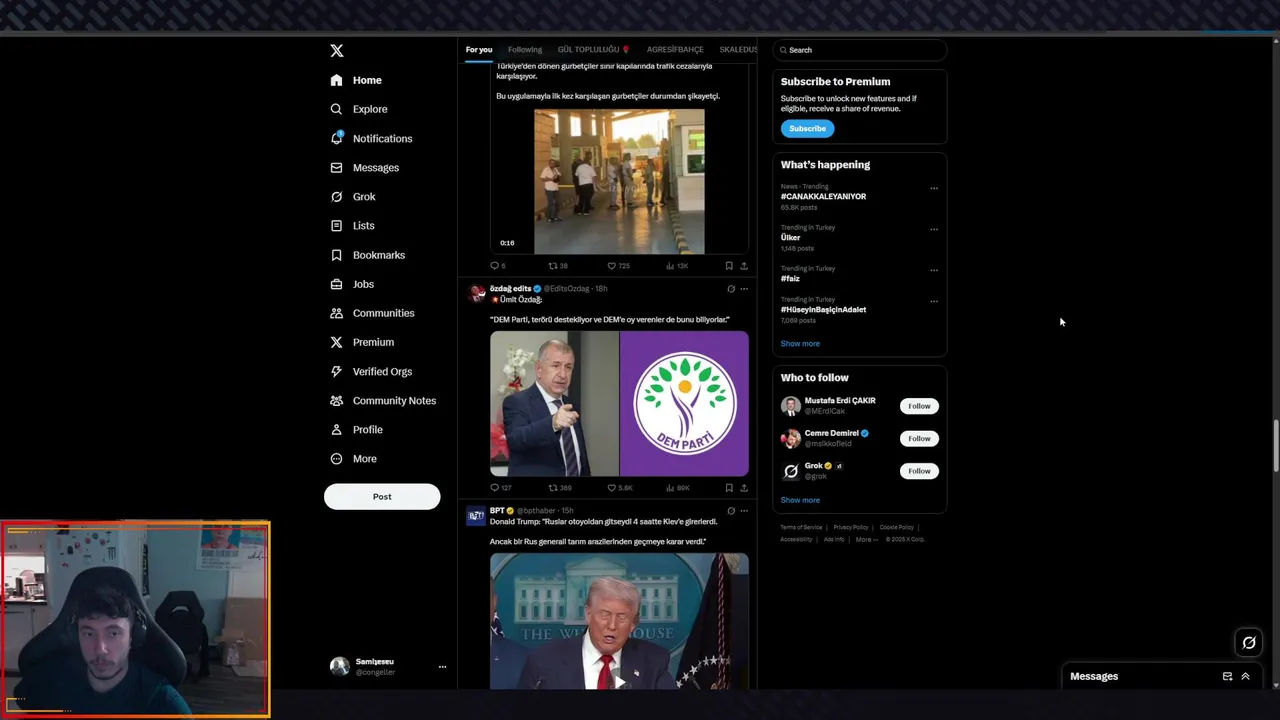Click the Post button

click(382, 496)
